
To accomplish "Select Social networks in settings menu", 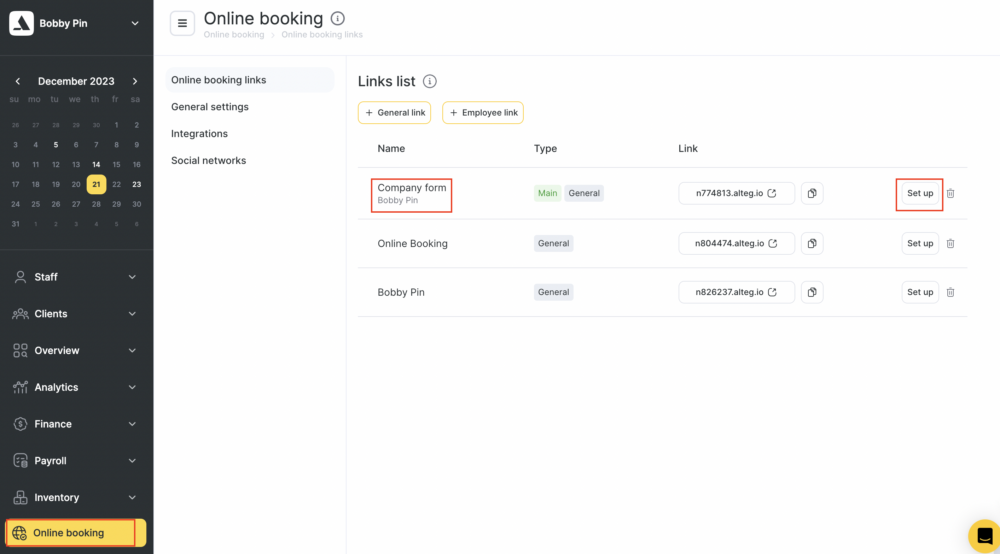I will tap(208, 161).
